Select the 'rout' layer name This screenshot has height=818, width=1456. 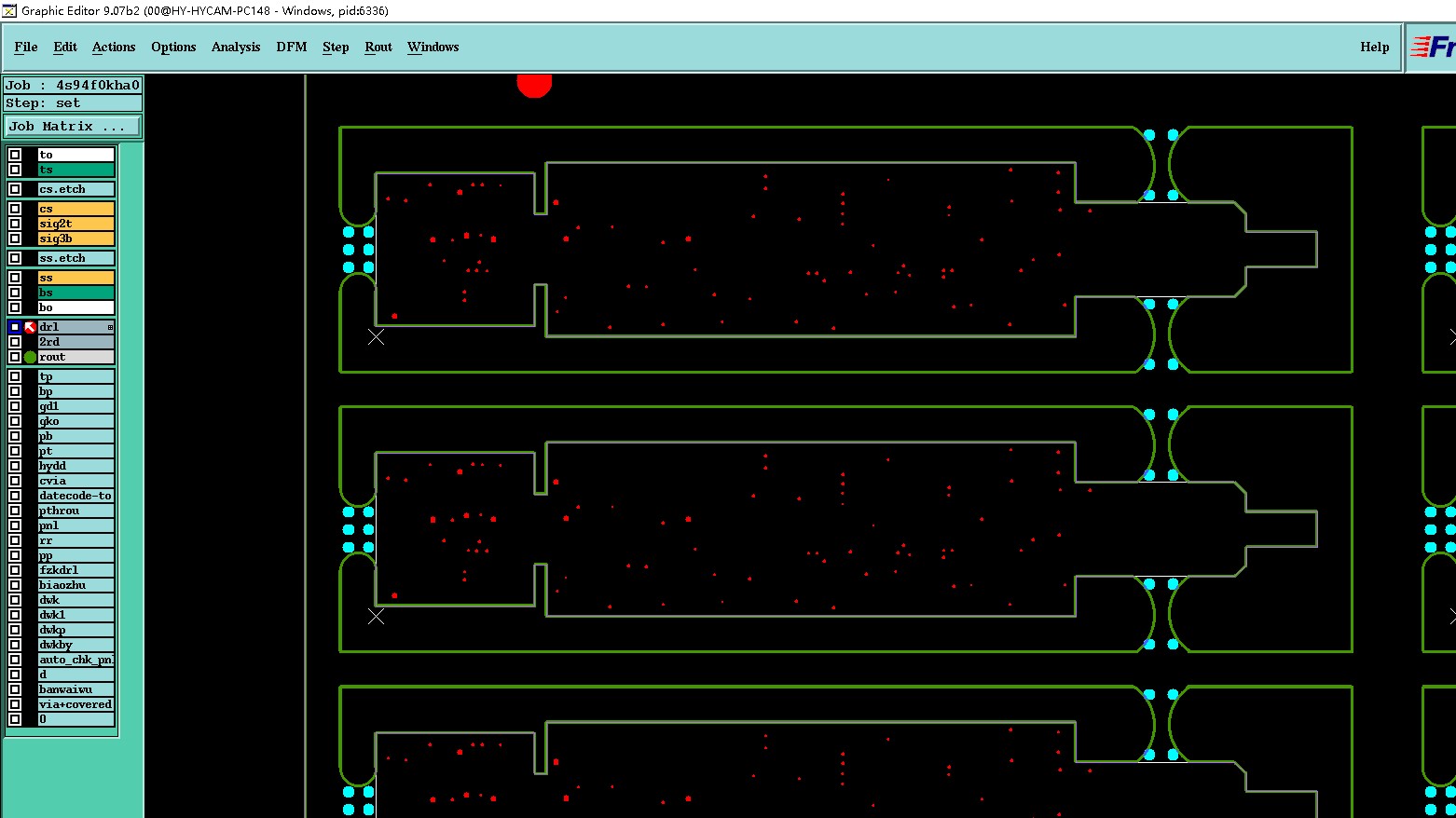[76, 357]
